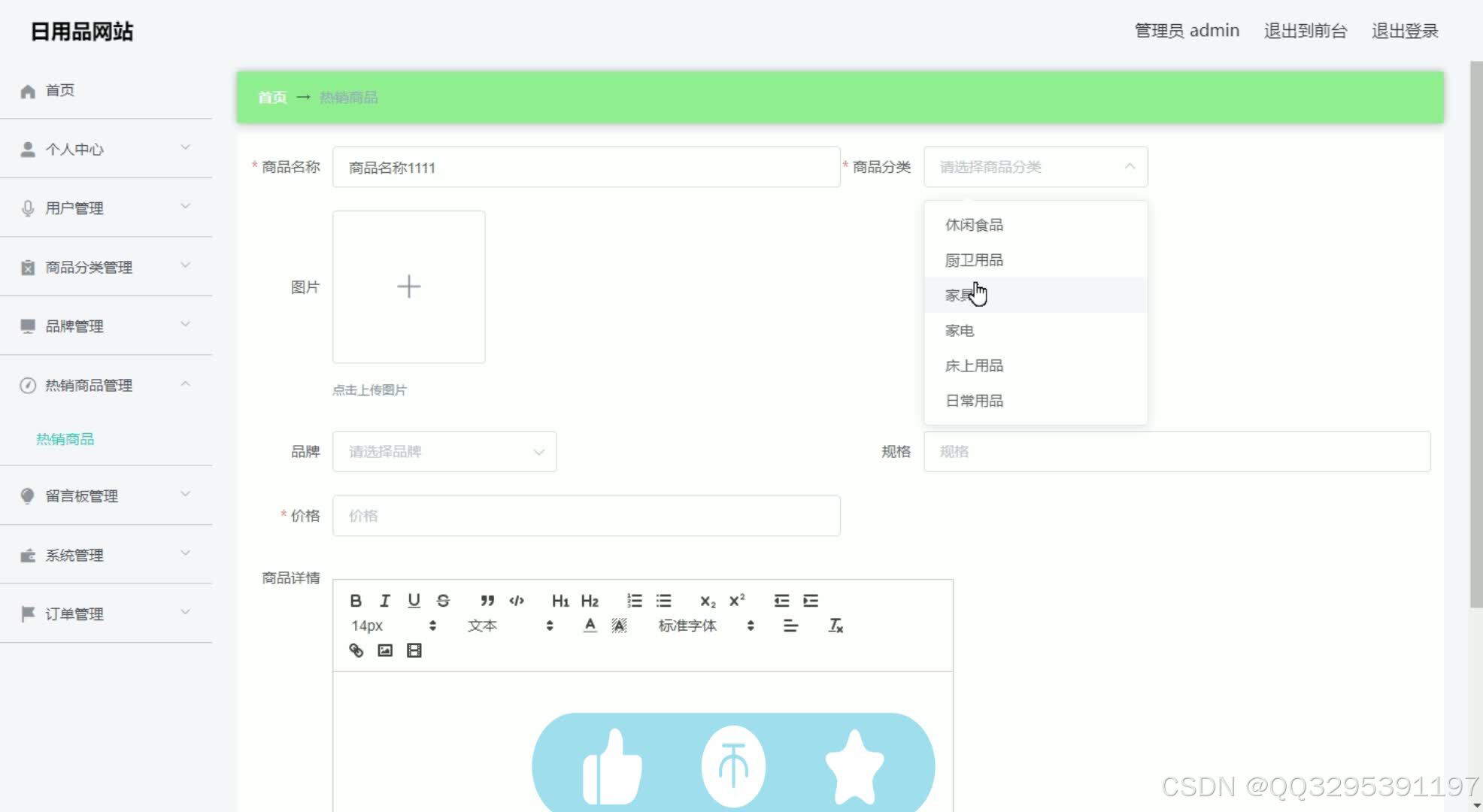This screenshot has height=812, width=1483.
Task: Open 热销商品 submenu item
Action: (x=65, y=439)
